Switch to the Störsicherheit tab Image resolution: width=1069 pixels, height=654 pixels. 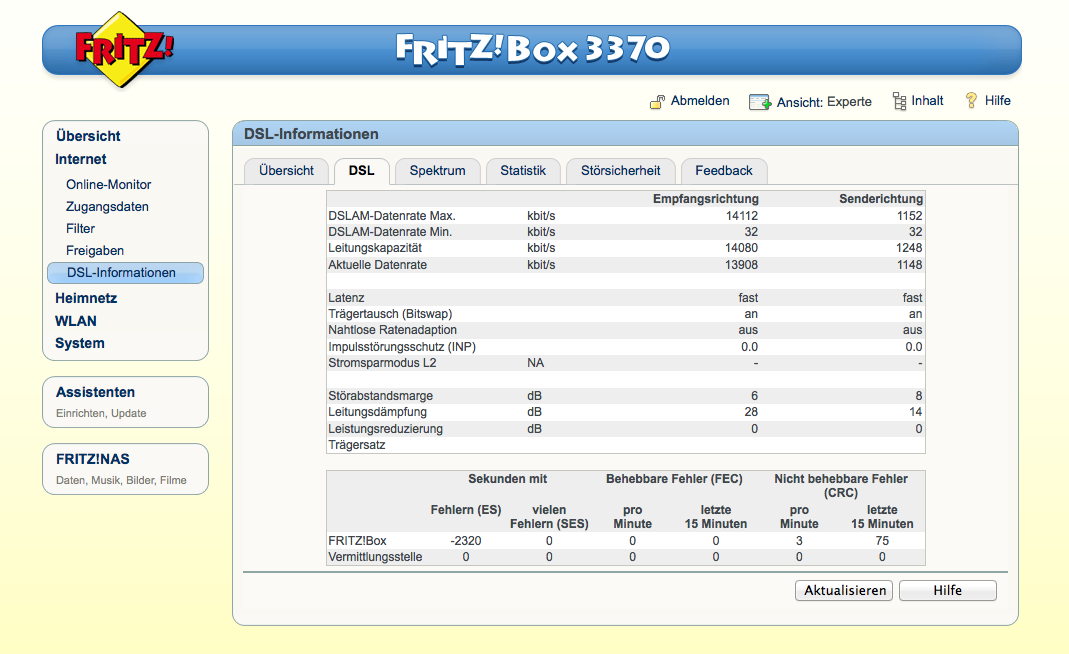[620, 171]
